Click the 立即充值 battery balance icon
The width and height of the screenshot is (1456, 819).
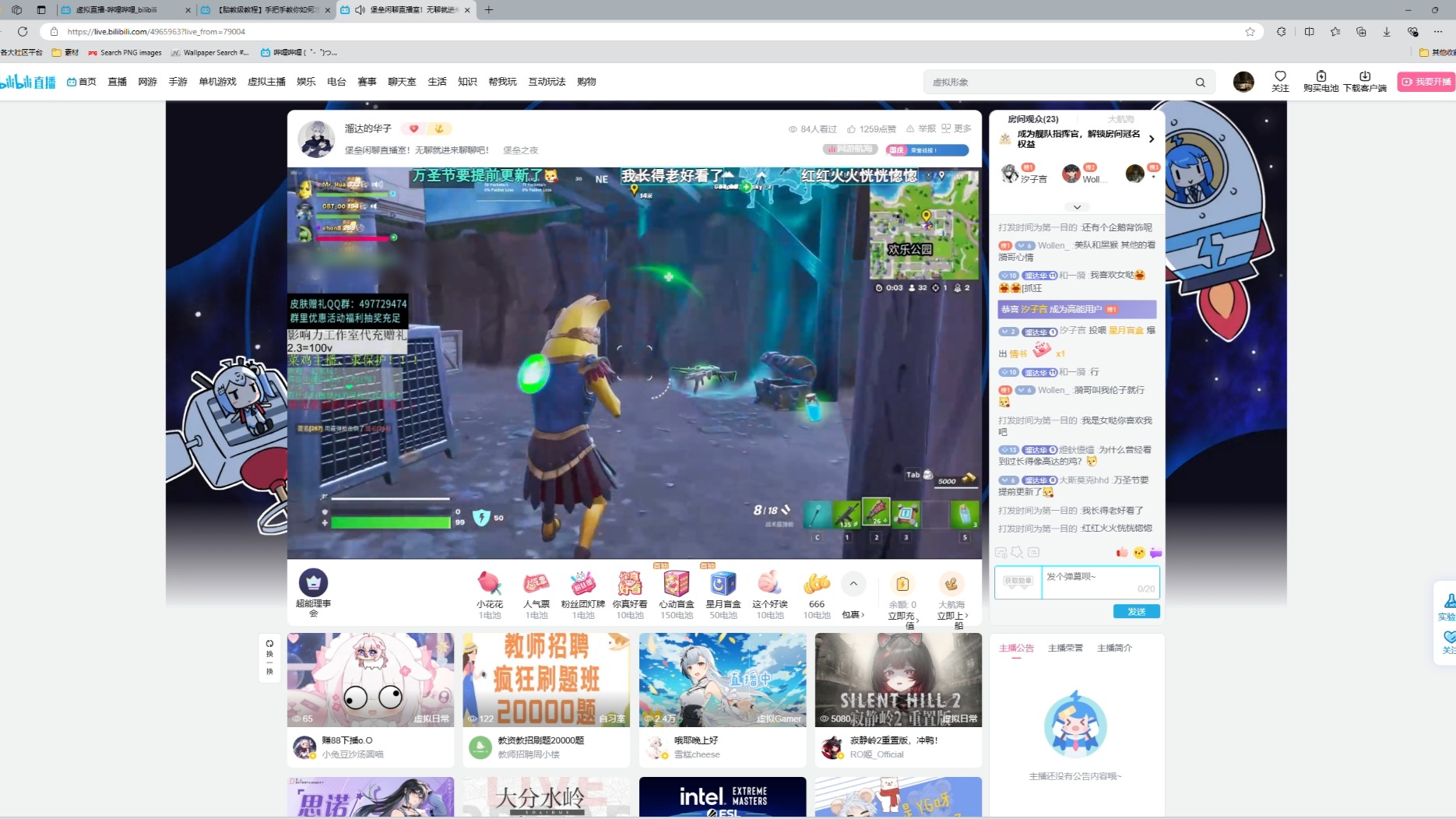pyautogui.click(x=902, y=583)
